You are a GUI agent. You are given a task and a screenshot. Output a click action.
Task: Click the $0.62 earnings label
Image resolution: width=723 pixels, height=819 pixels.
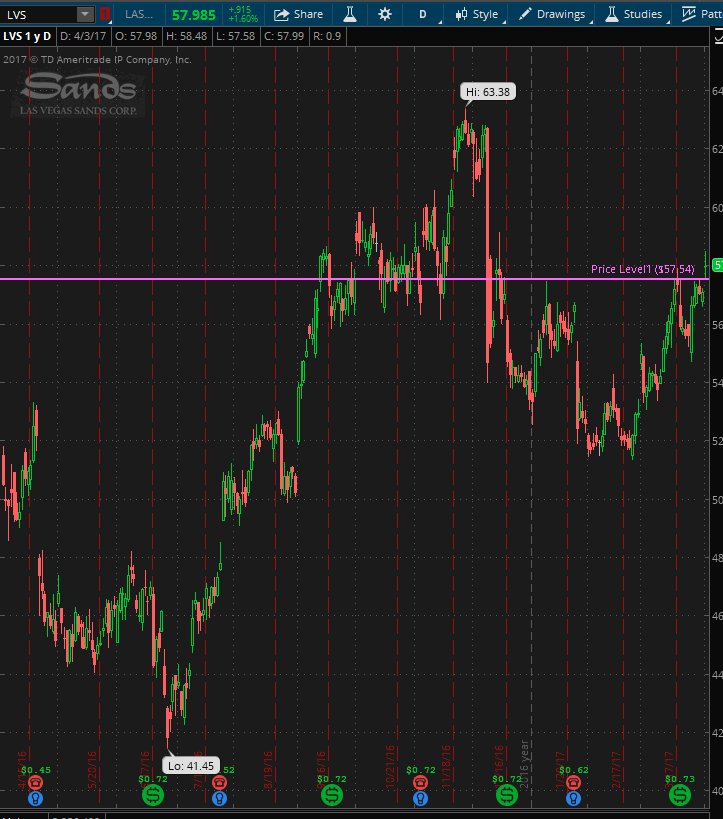click(x=574, y=769)
